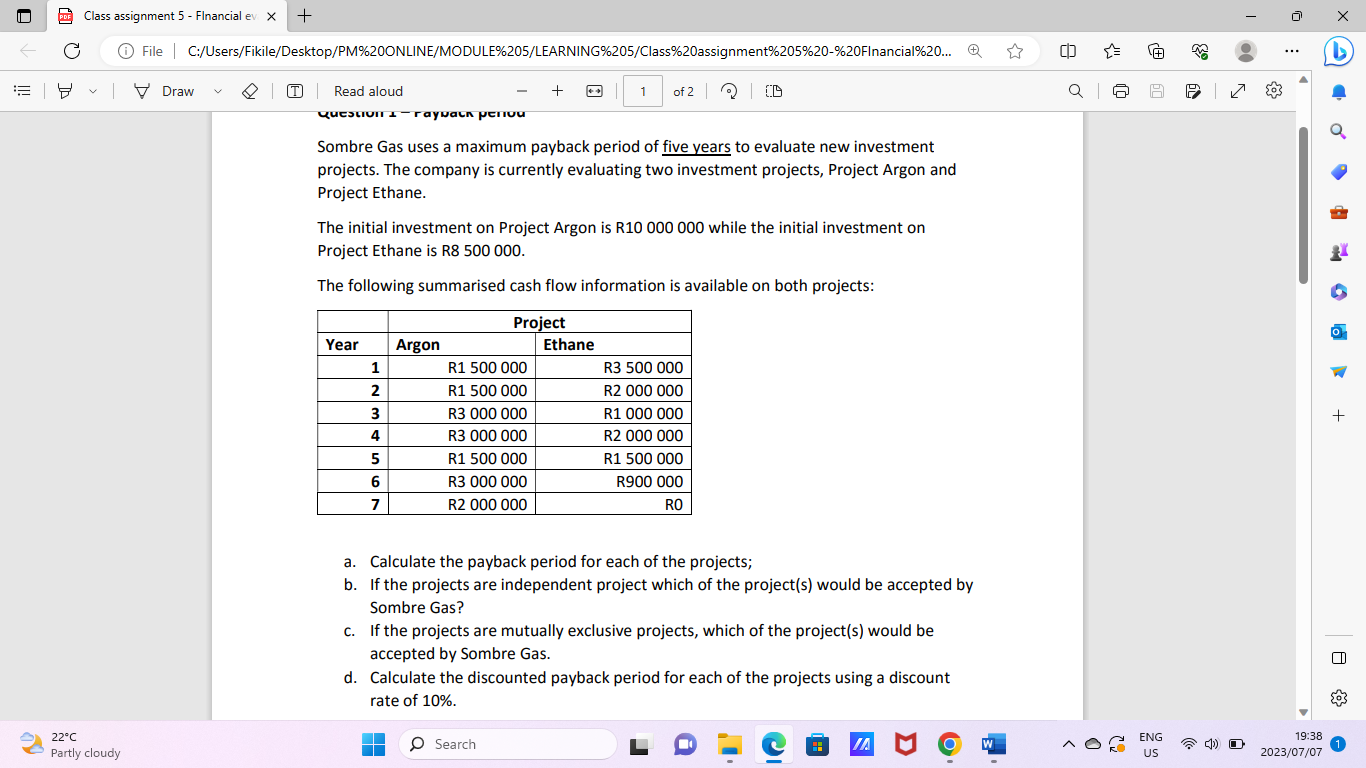Viewport: 1366px width, 768px height.
Task: Toggle the sidebar layout button
Action: click(1338, 657)
